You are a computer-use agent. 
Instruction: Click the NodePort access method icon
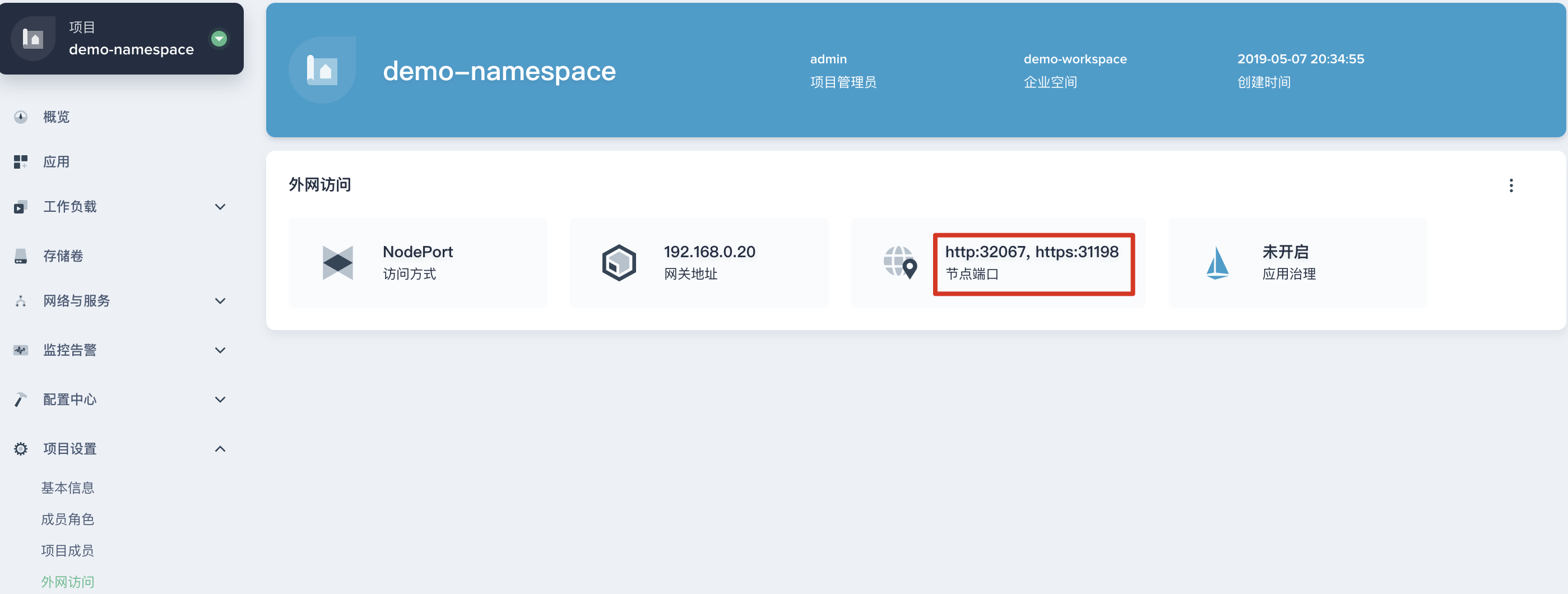[338, 263]
